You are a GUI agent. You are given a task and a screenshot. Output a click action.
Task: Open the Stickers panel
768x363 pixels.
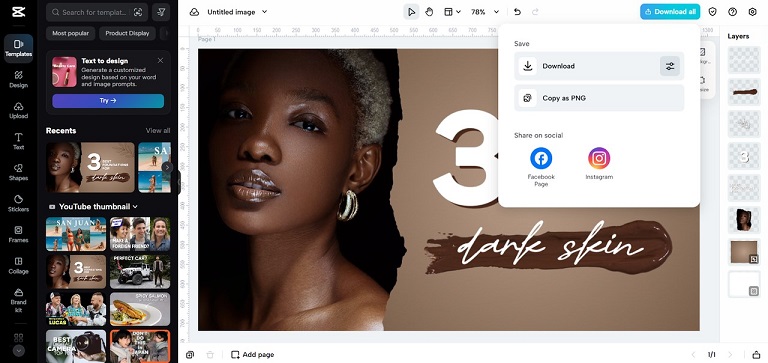pyautogui.click(x=19, y=203)
